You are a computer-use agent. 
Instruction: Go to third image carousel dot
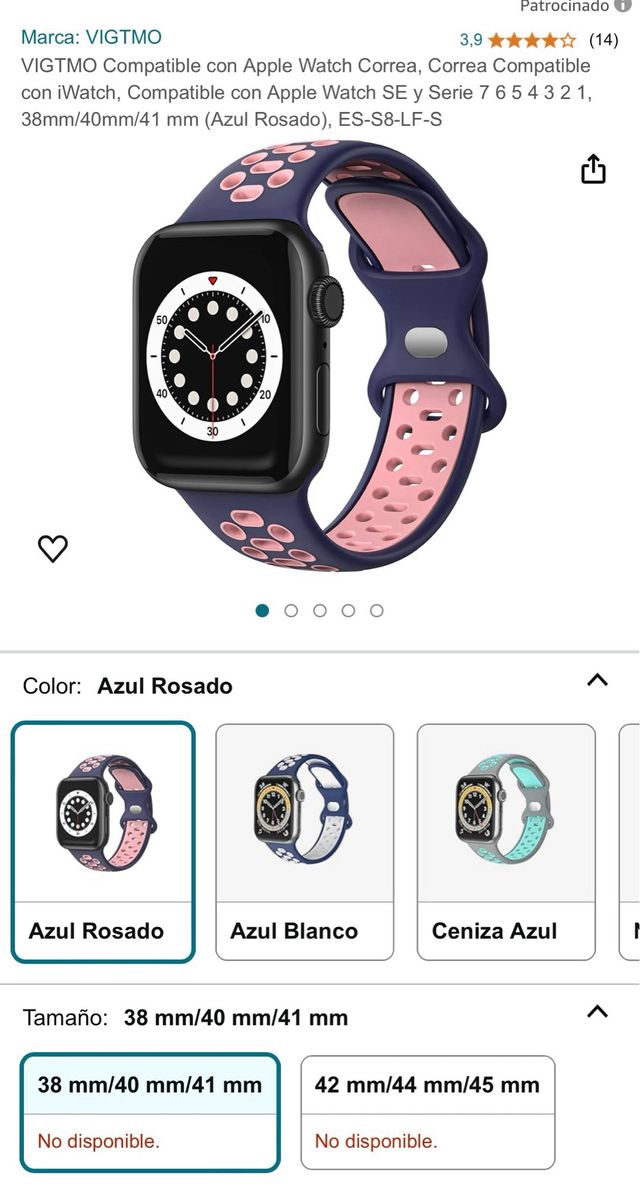319,610
